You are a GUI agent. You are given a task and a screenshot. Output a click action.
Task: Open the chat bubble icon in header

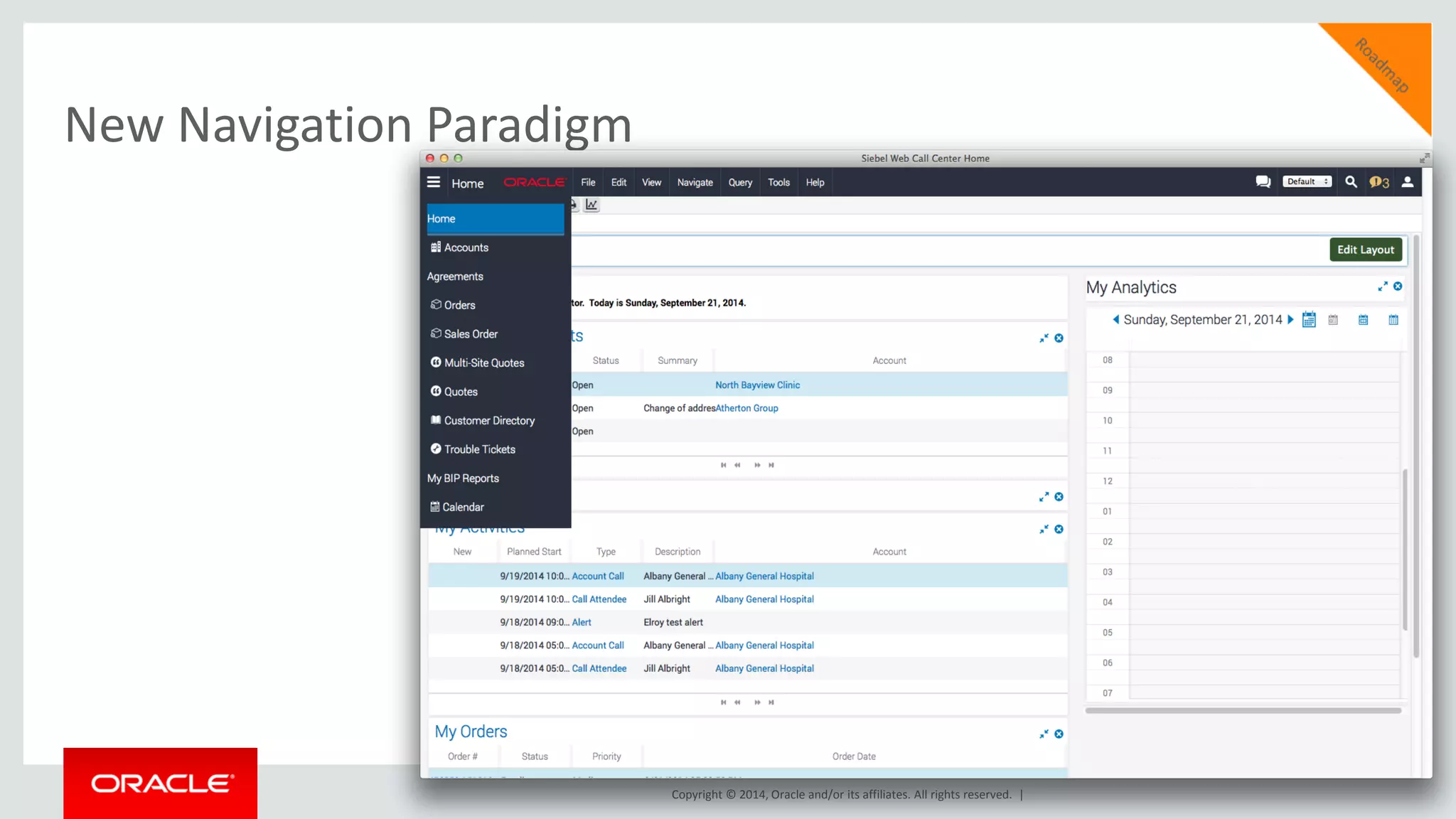1263,182
